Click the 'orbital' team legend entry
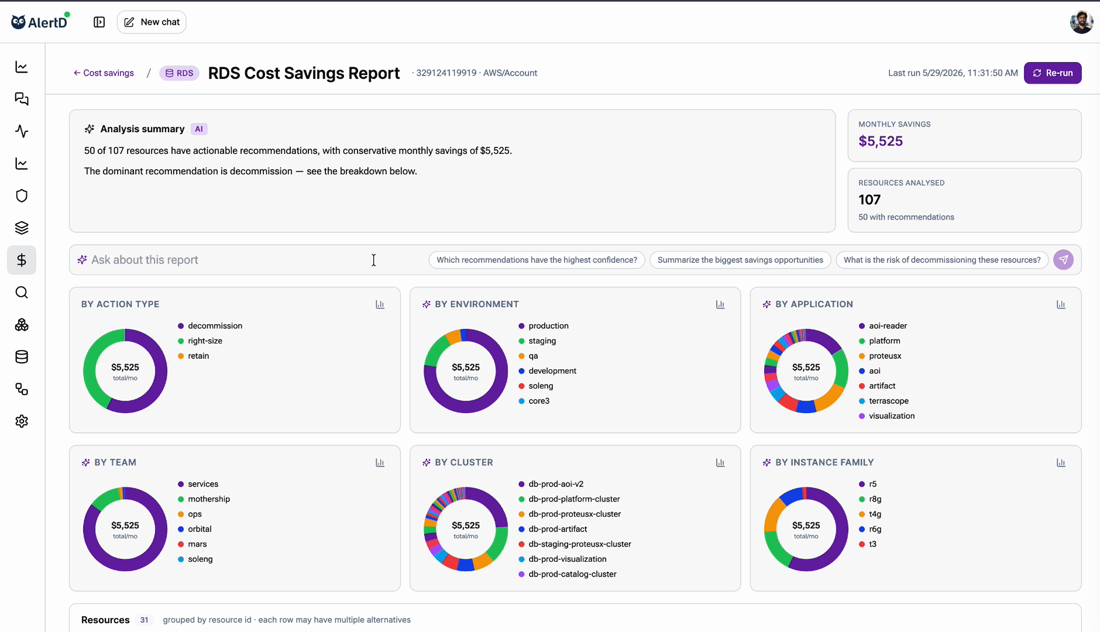 [194, 529]
